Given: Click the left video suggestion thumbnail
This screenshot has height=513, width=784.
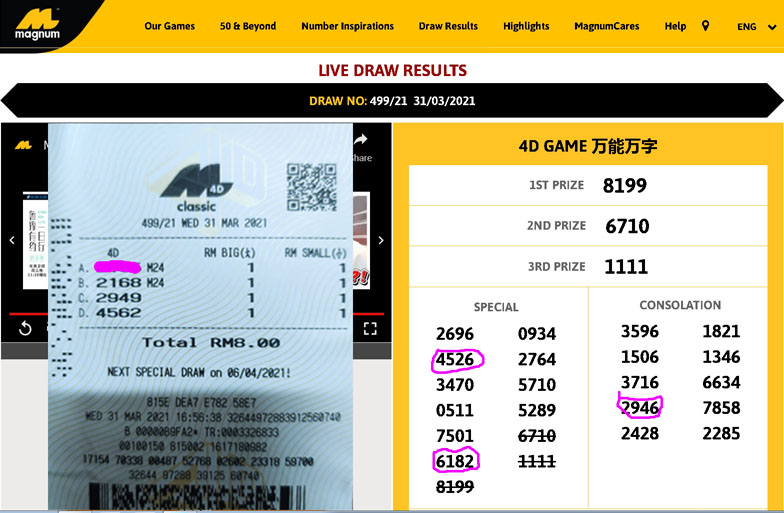Looking at the screenshot, I should coord(35,240).
